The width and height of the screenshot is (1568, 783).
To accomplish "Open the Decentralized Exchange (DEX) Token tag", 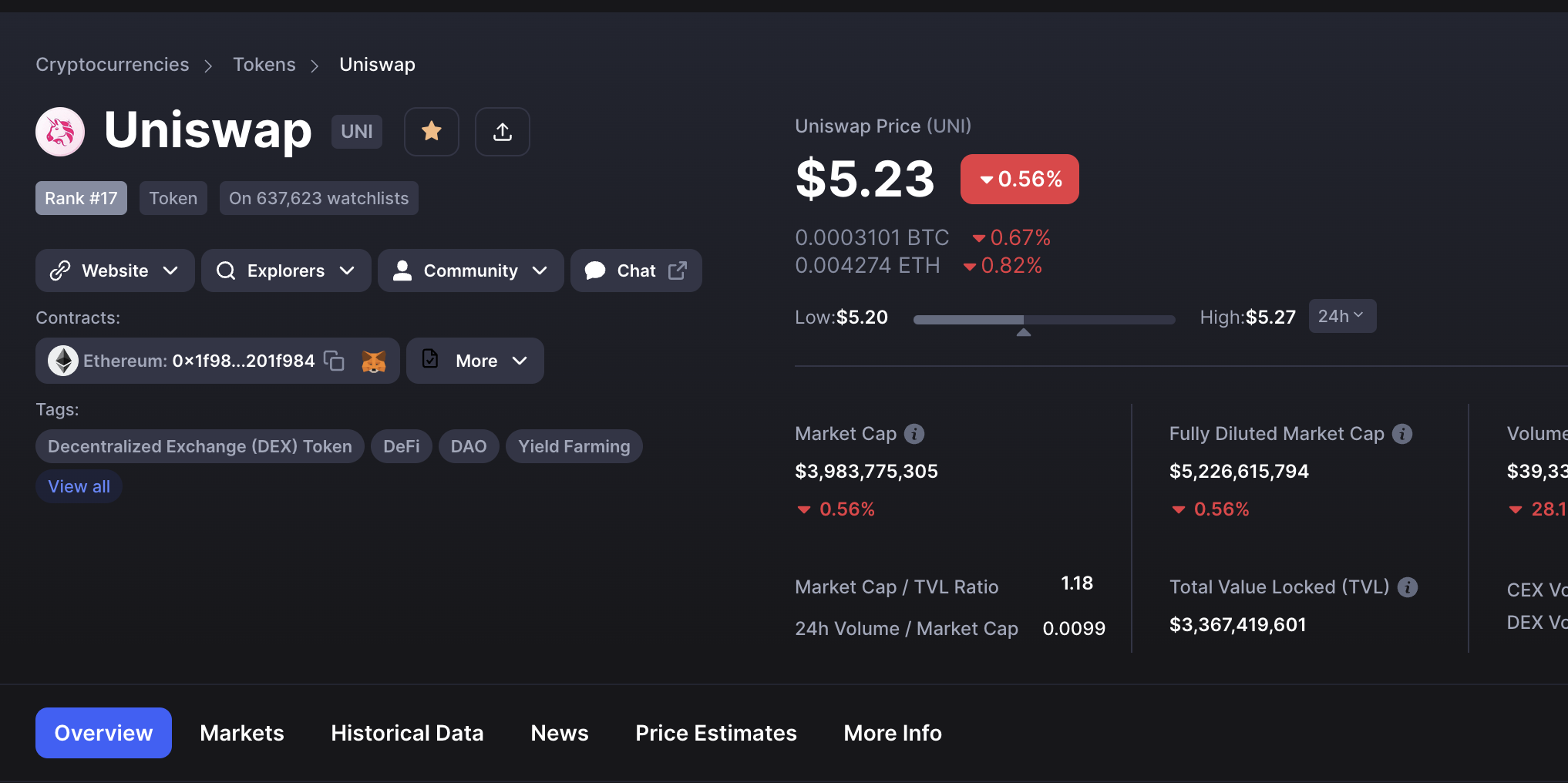I will tap(200, 446).
